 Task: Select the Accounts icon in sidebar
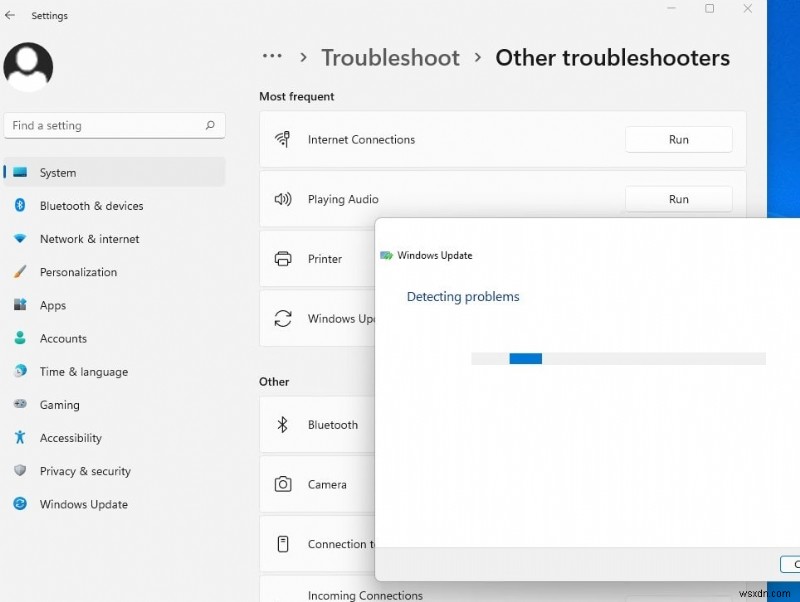22,338
